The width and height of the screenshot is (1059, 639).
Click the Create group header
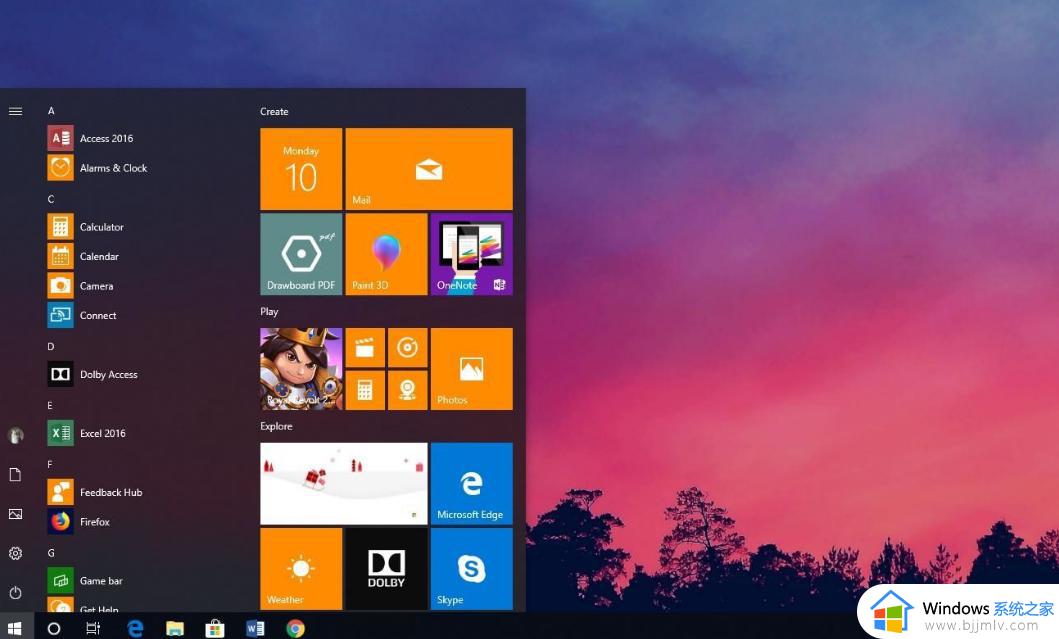click(274, 111)
